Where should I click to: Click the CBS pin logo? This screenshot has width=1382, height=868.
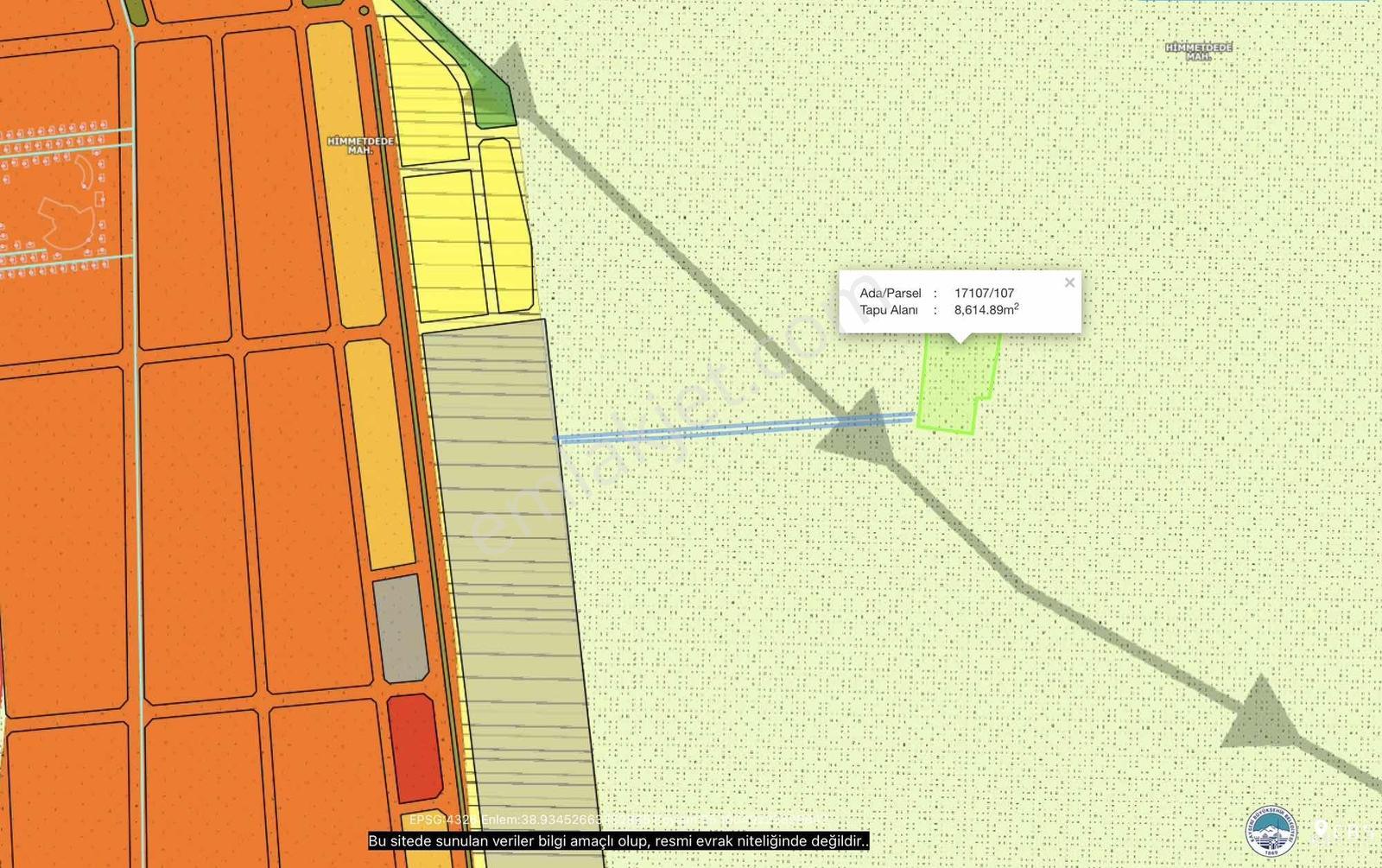coord(1342,832)
